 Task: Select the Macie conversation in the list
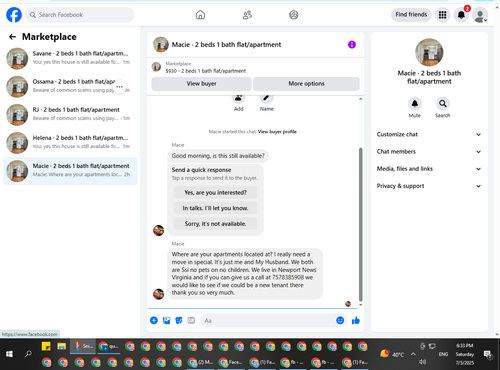pos(70,171)
